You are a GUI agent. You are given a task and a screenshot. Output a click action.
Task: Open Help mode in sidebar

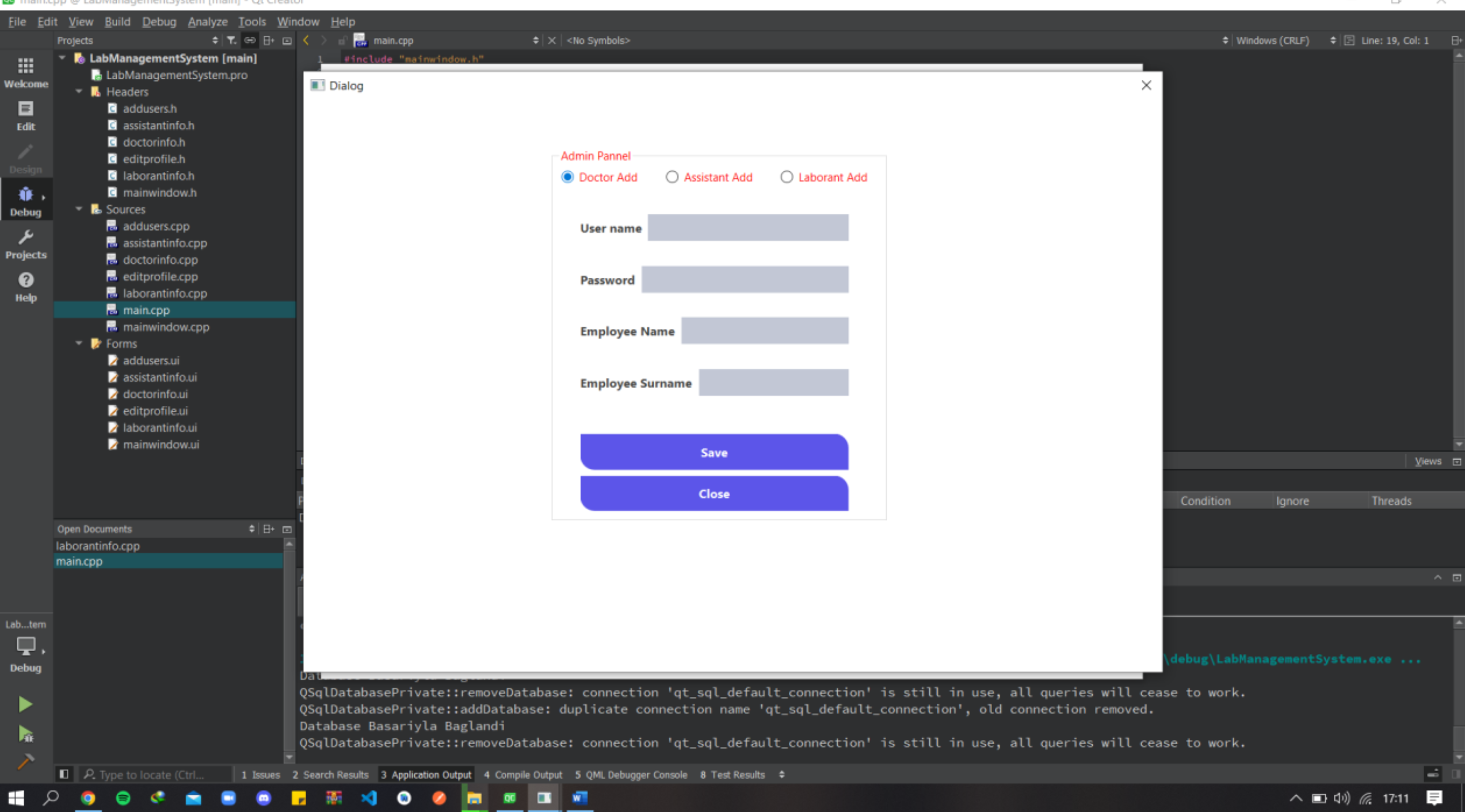click(x=25, y=287)
